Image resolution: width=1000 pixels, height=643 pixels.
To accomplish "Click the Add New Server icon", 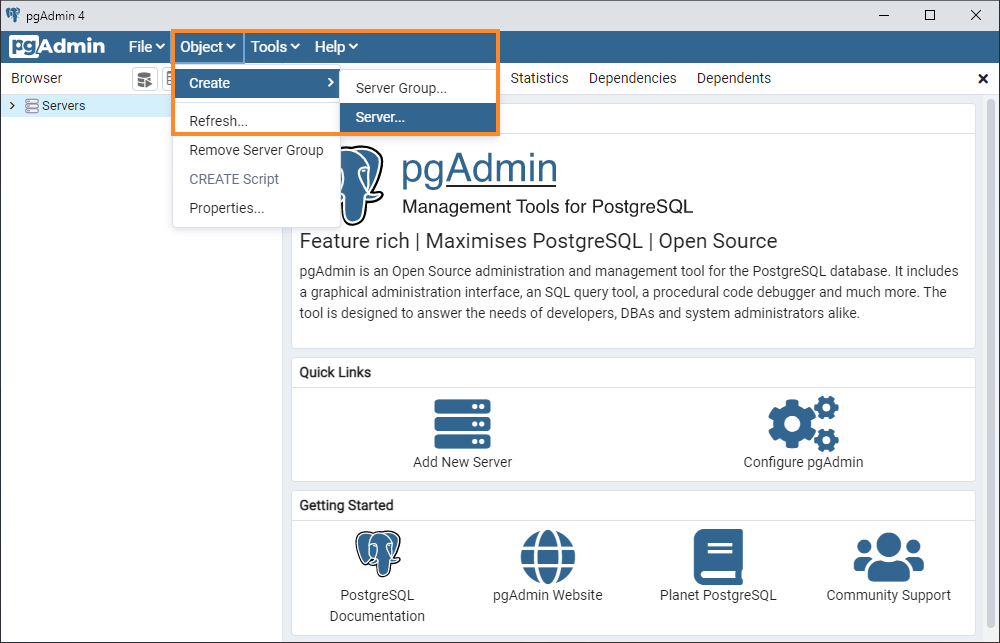I will pyautogui.click(x=462, y=423).
